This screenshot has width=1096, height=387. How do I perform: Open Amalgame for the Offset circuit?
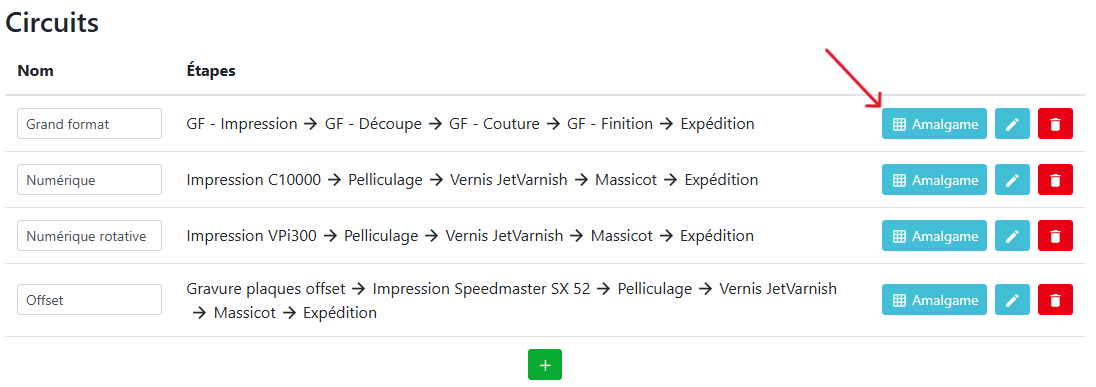935,300
